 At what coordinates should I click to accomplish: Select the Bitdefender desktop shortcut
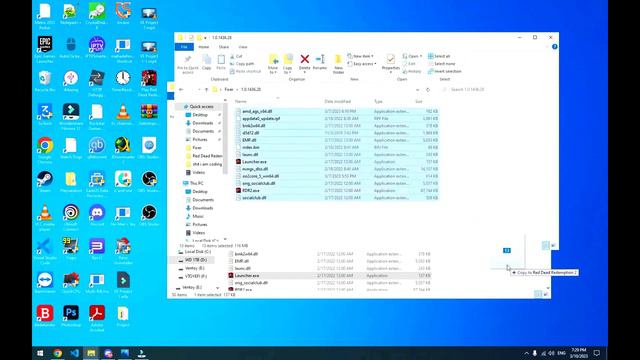[x=45, y=316]
